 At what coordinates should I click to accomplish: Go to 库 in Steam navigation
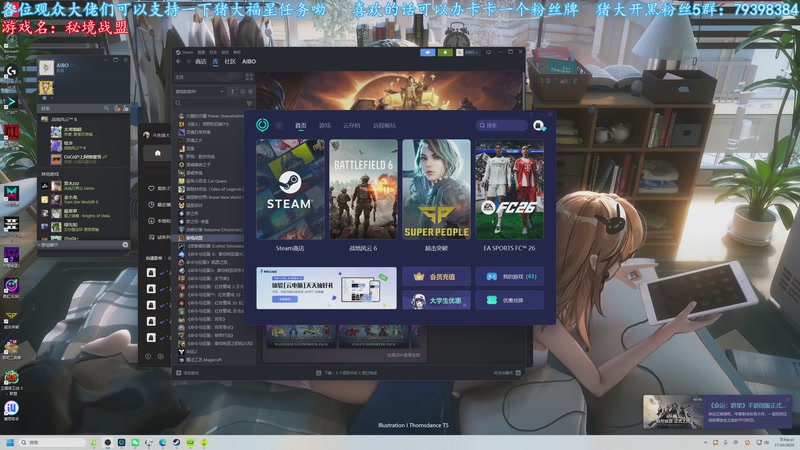215,62
